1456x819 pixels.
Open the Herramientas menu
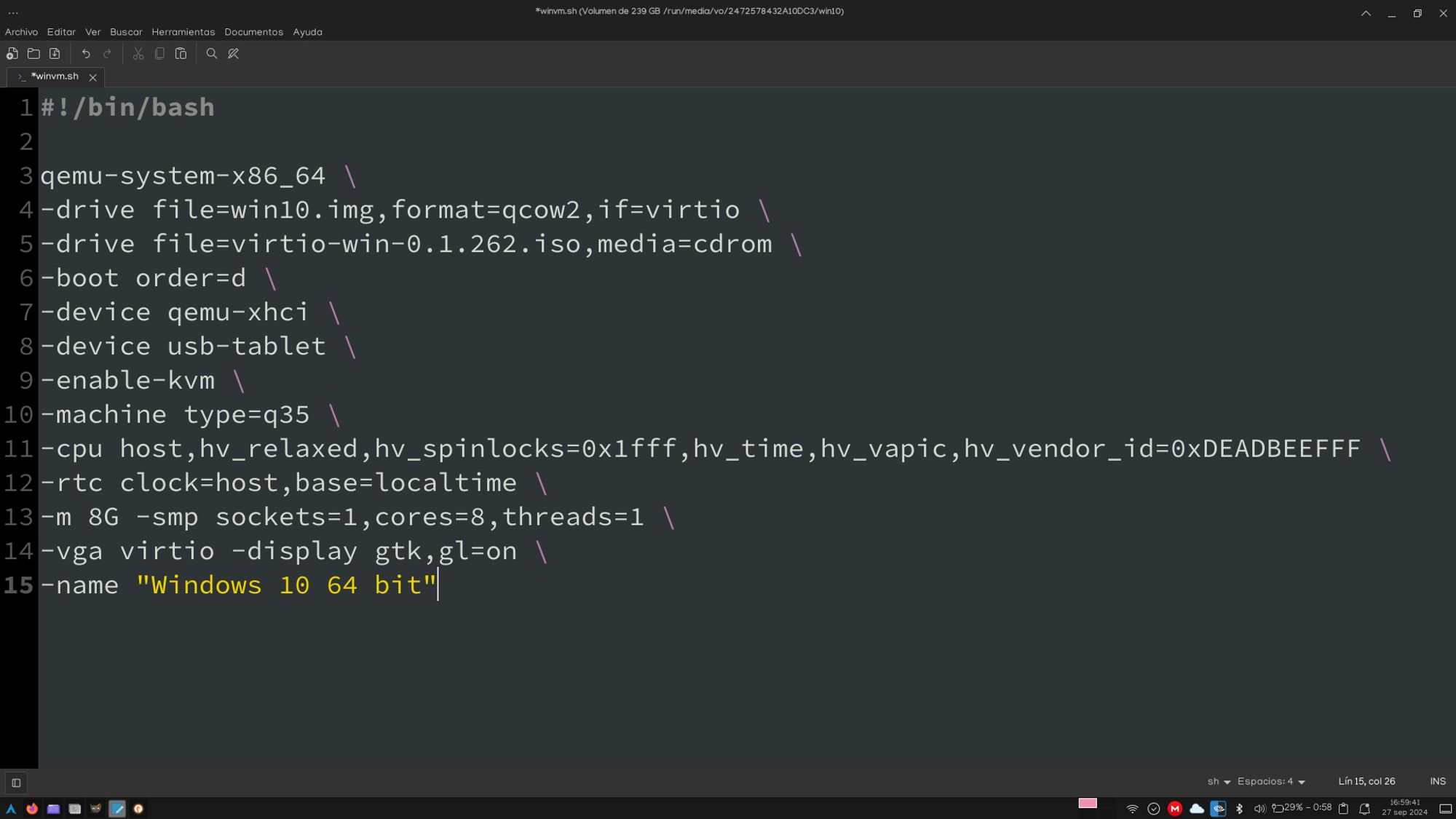tap(183, 32)
